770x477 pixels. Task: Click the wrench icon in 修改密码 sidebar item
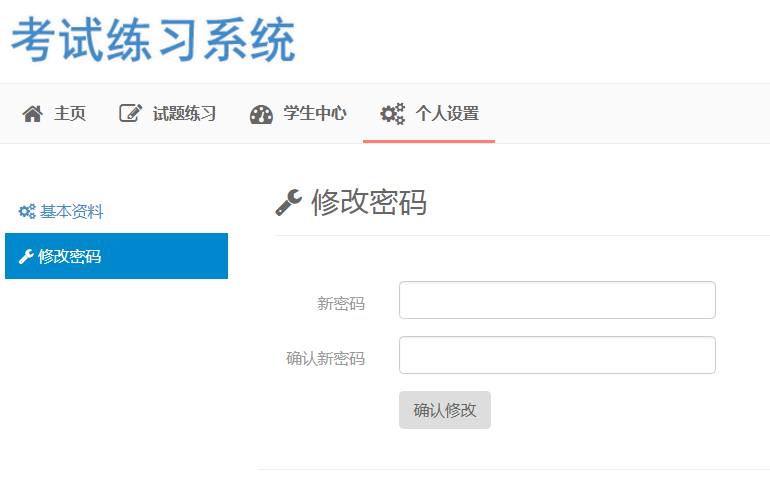pyautogui.click(x=26, y=256)
